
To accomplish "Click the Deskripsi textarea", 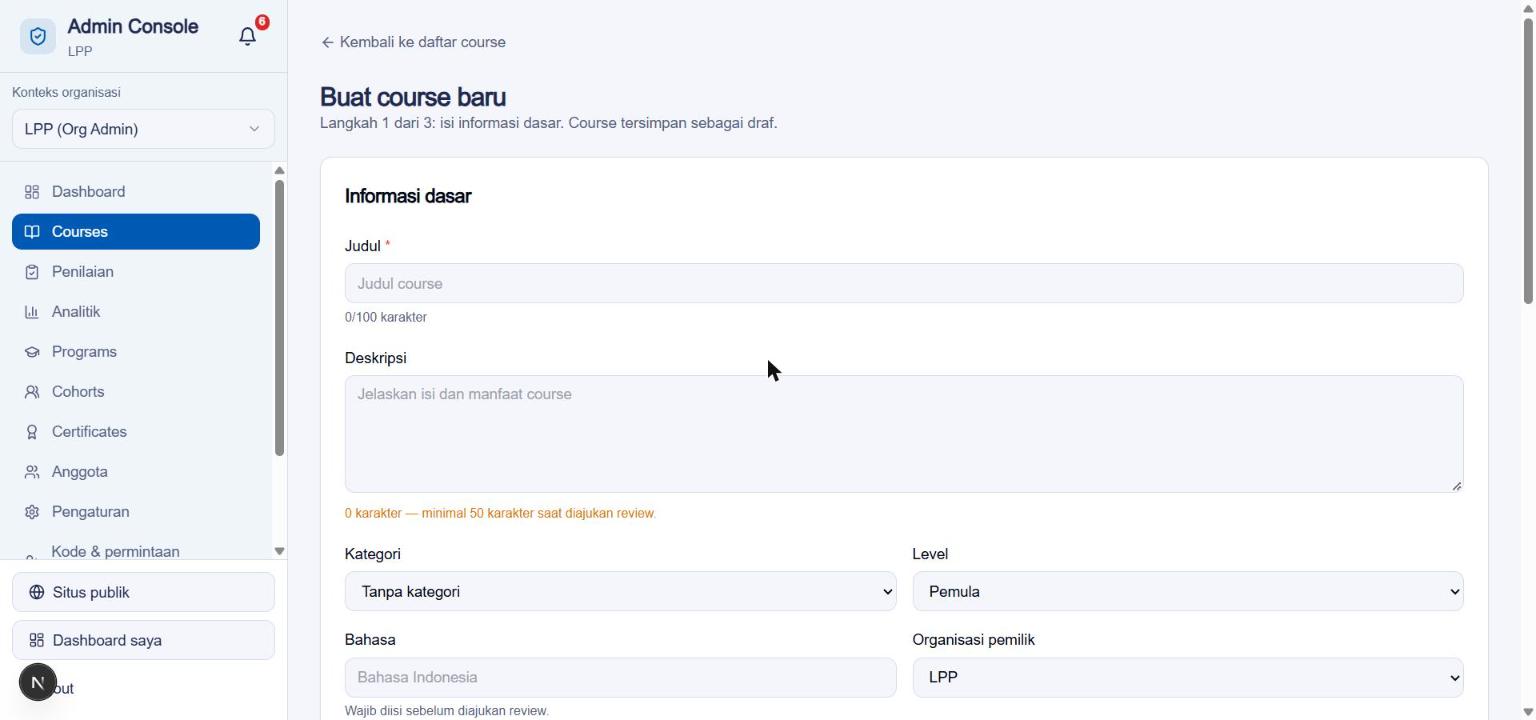I will (904, 434).
